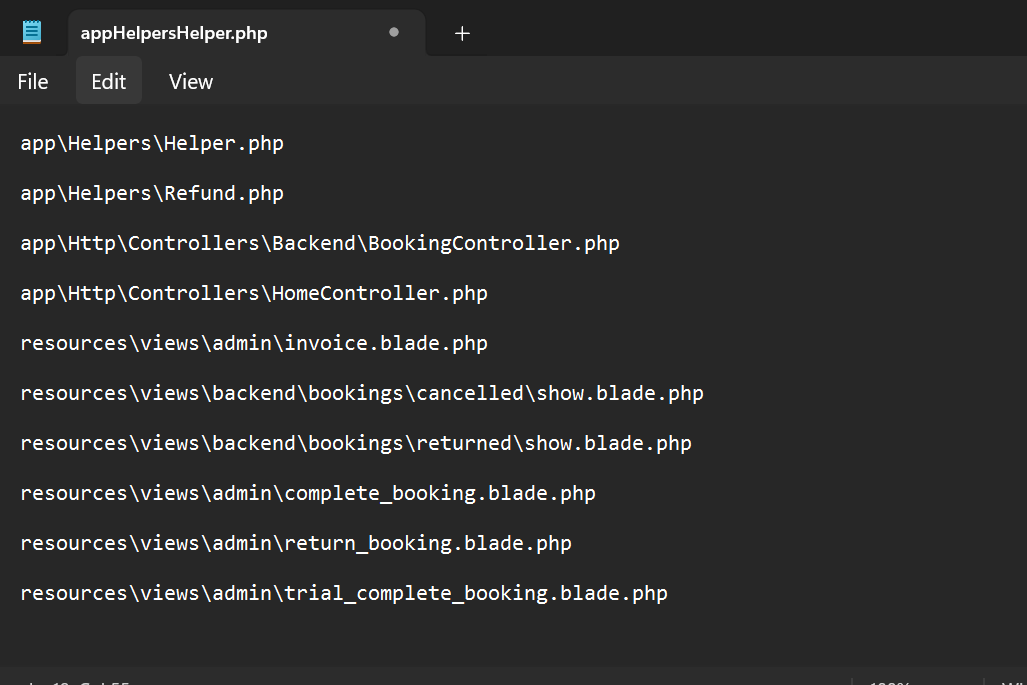Click the trial_complete_booking.blade.php line

click(344, 593)
